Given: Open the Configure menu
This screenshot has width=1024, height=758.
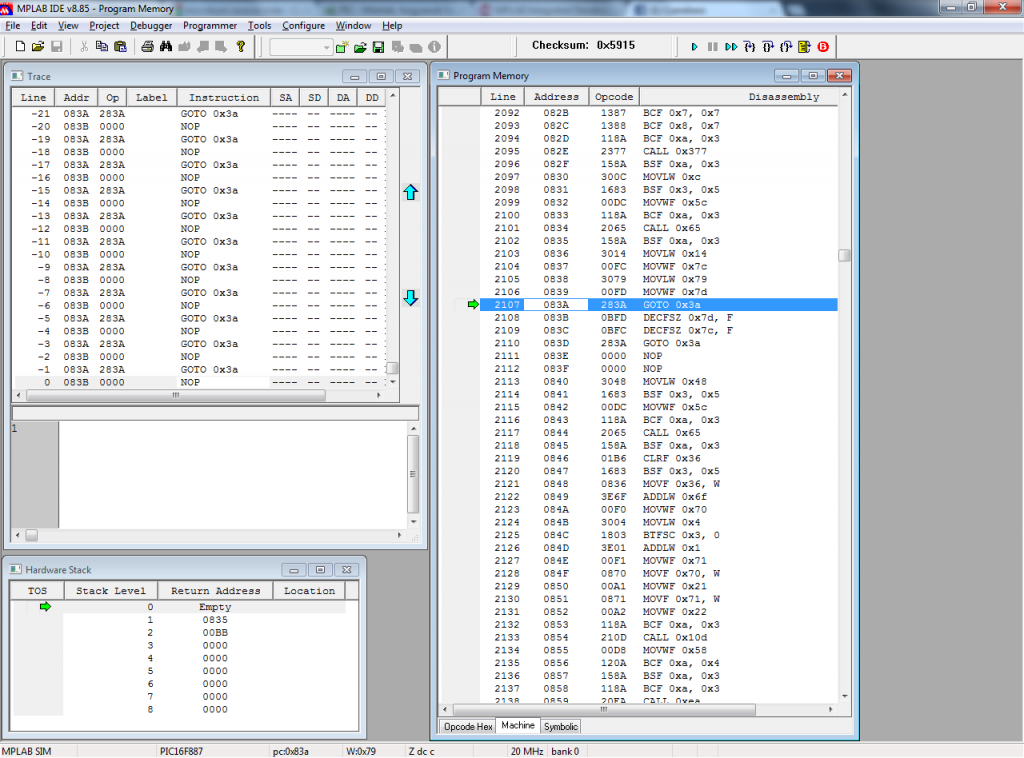Looking at the screenshot, I should 303,25.
